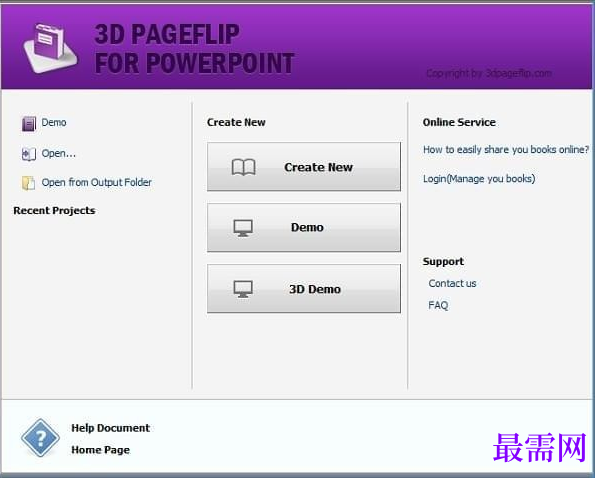Click the 3D PAGEFLIP FOR POWERPOINT title

point(194,49)
